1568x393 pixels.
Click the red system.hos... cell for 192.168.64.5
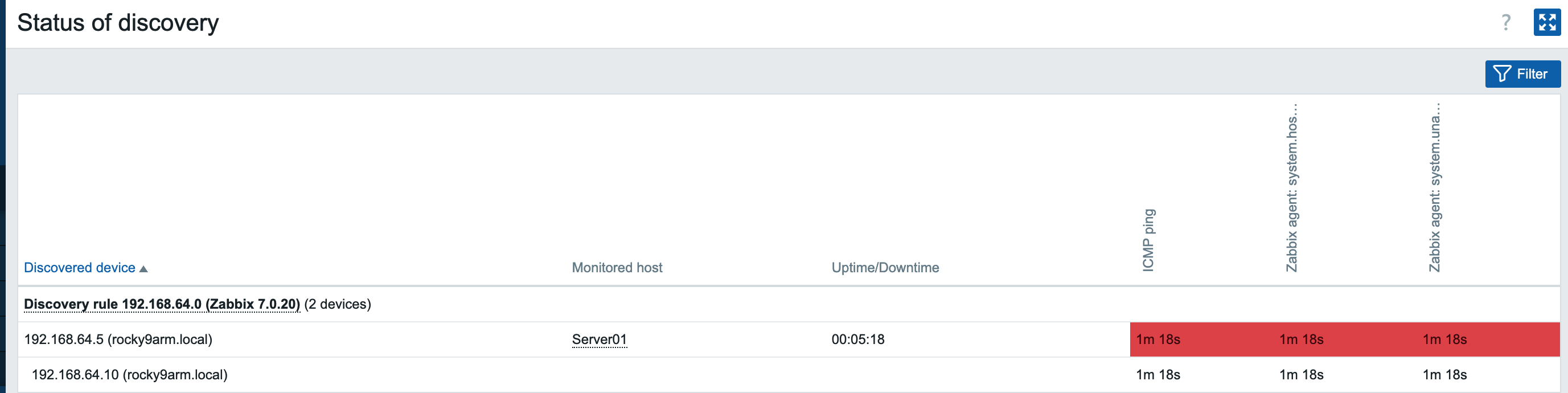pyautogui.click(x=1301, y=339)
